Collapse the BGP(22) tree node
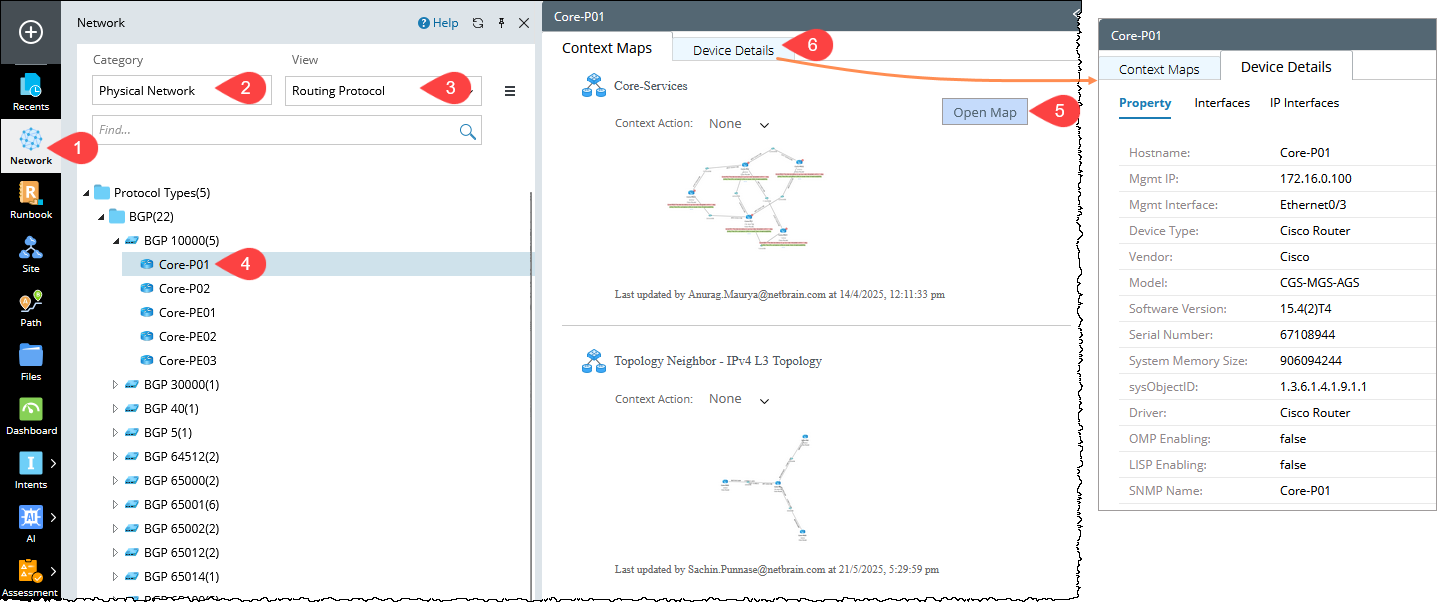1437x603 pixels. click(x=100, y=217)
